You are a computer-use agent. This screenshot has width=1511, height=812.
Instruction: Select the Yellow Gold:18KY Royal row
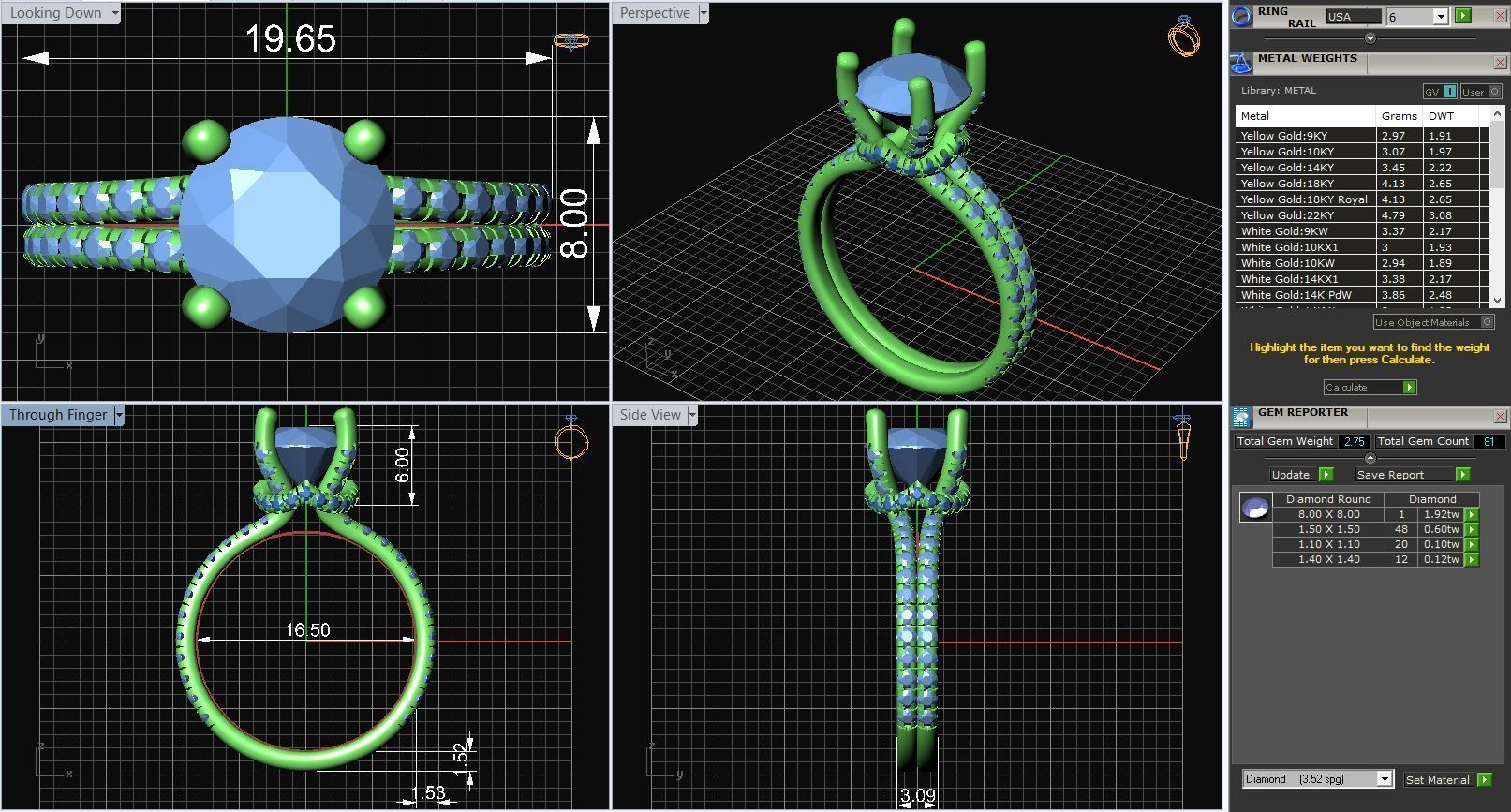(1362, 199)
